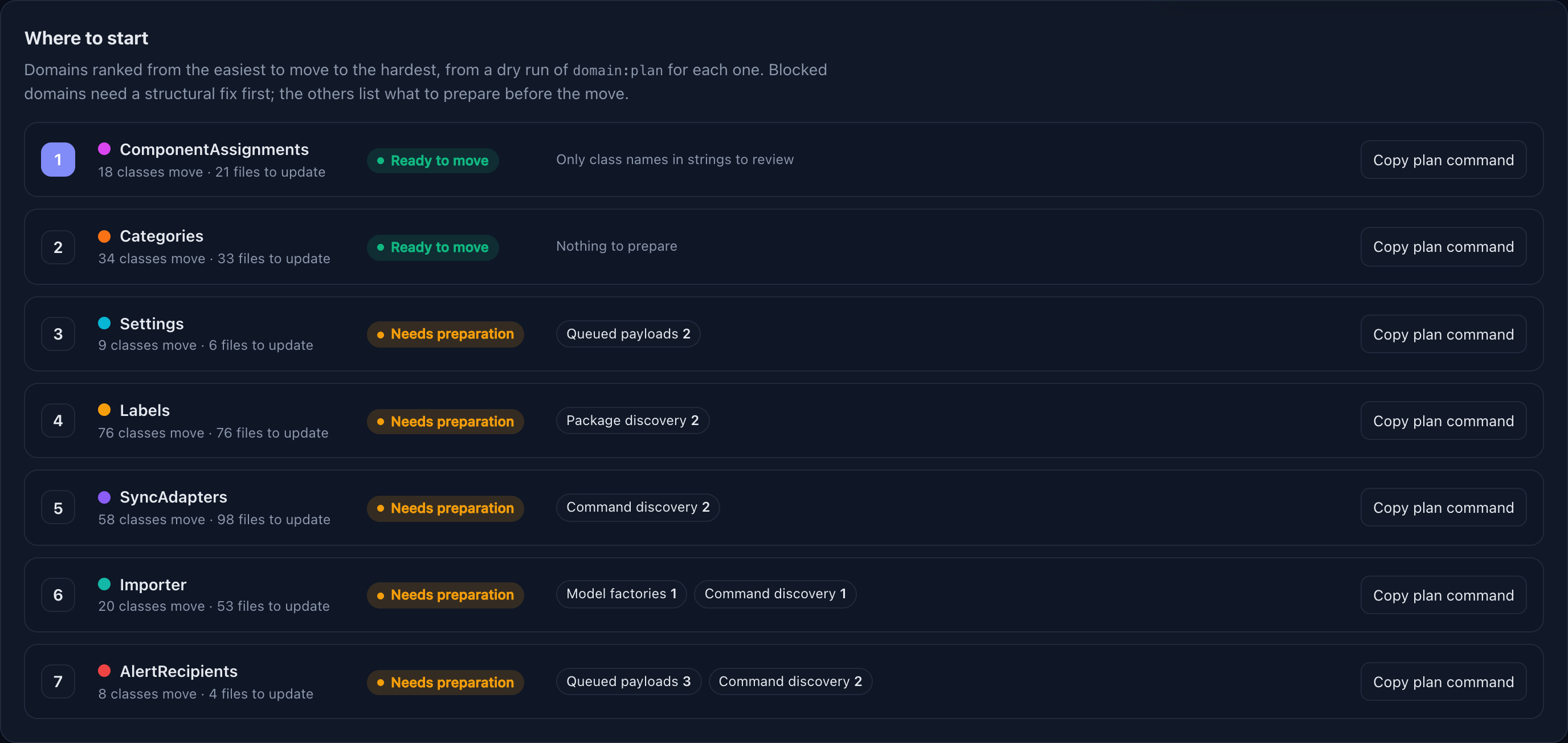The height and width of the screenshot is (743, 1568).
Task: Click Command discovery 1 chip on Importer
Action: 775,594
